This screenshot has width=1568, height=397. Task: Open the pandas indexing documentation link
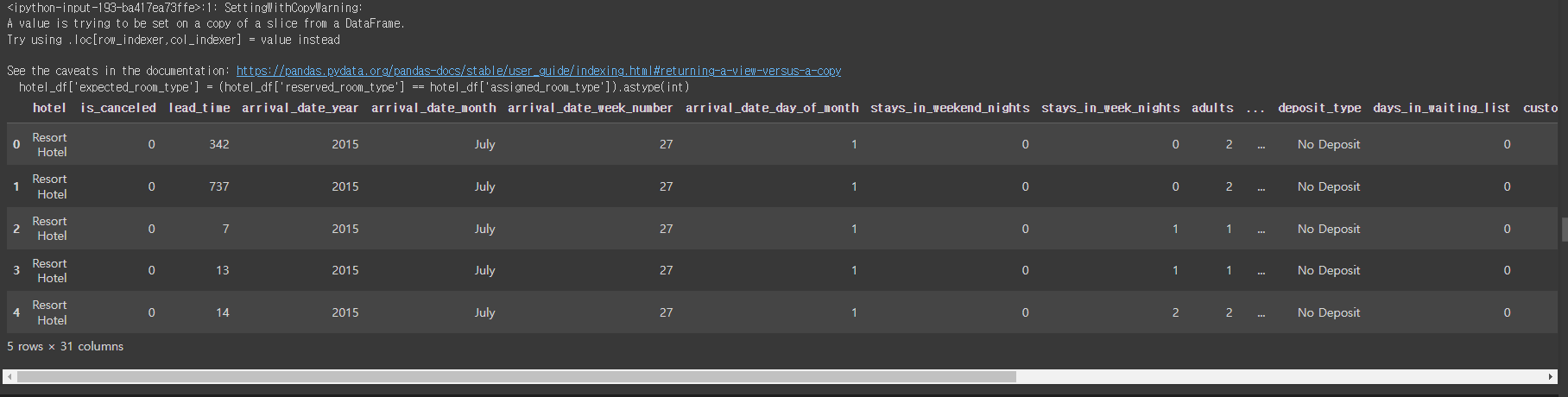click(x=539, y=71)
